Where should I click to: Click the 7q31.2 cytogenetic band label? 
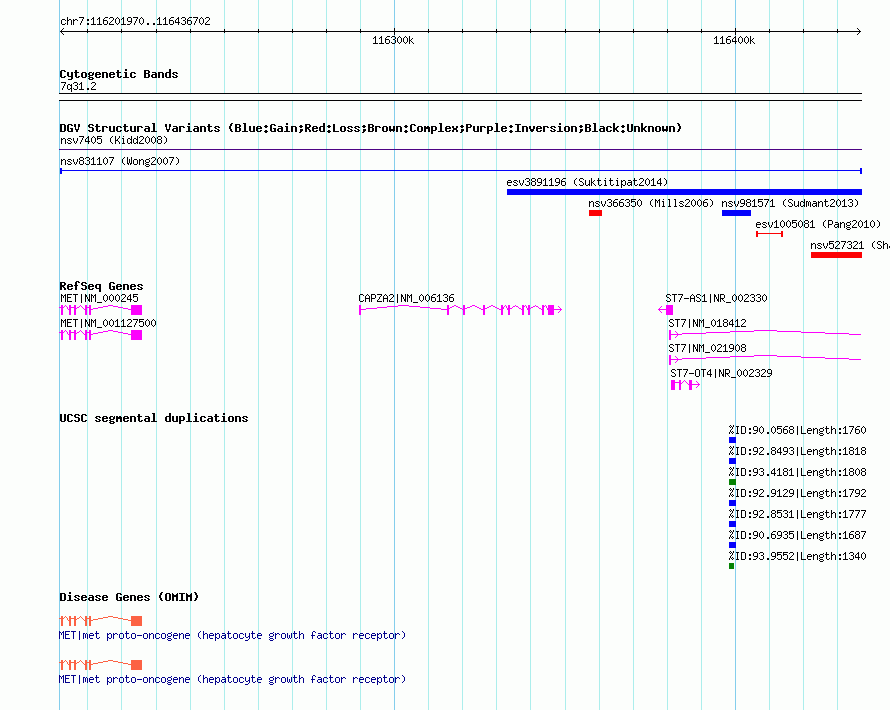pos(78,86)
